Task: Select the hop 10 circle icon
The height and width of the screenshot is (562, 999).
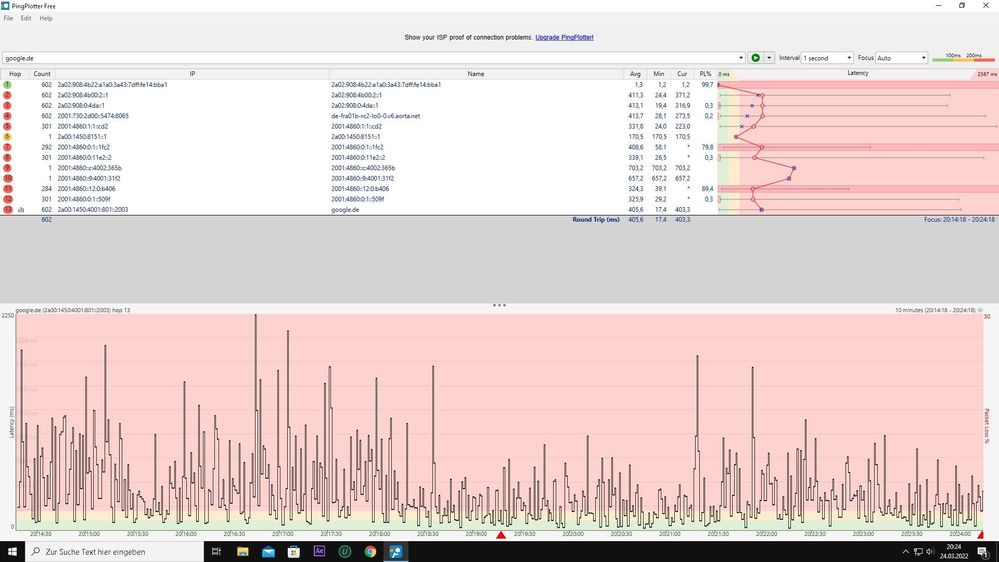Action: coord(7,178)
